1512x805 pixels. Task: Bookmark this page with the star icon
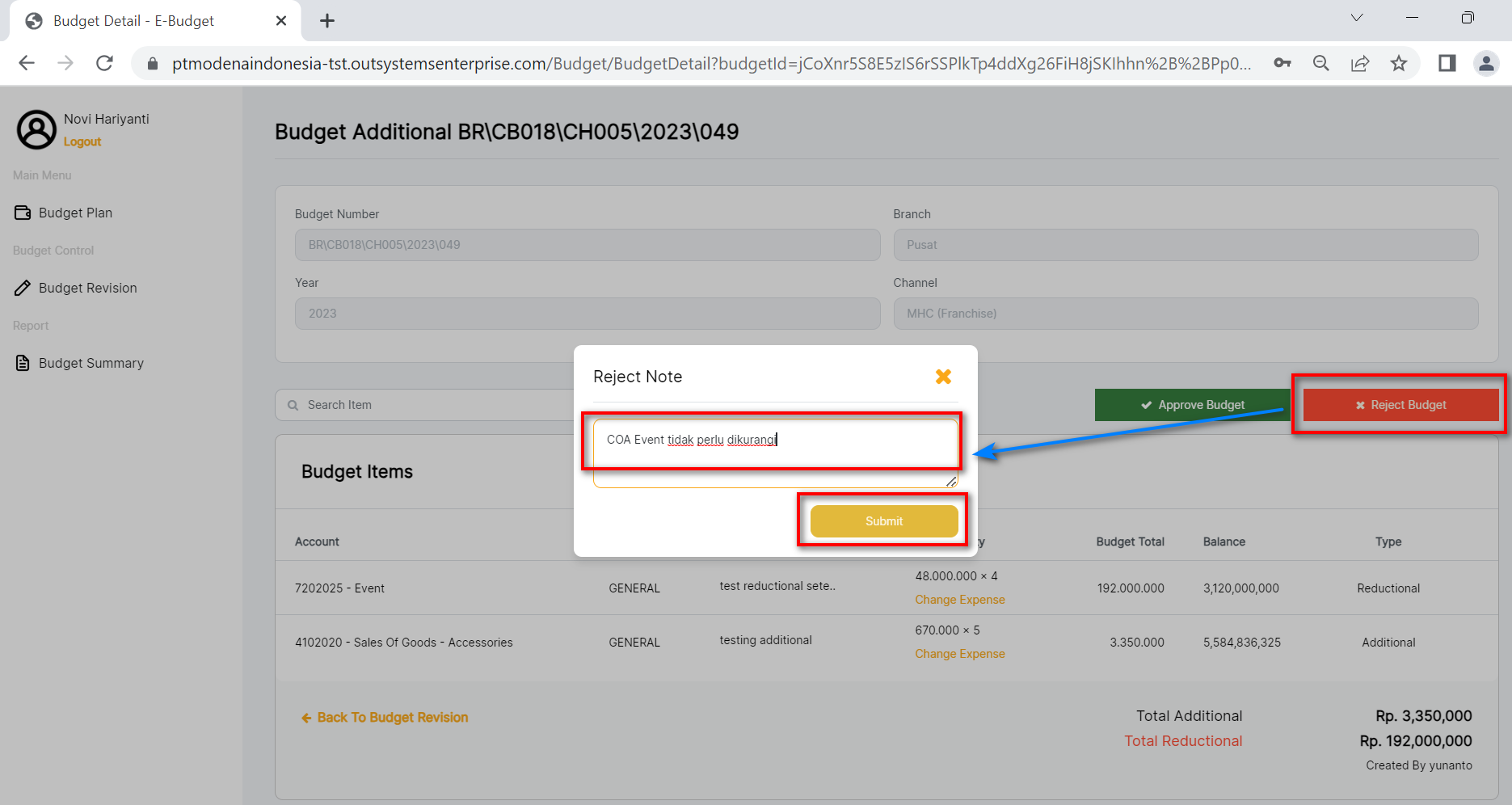click(1399, 63)
